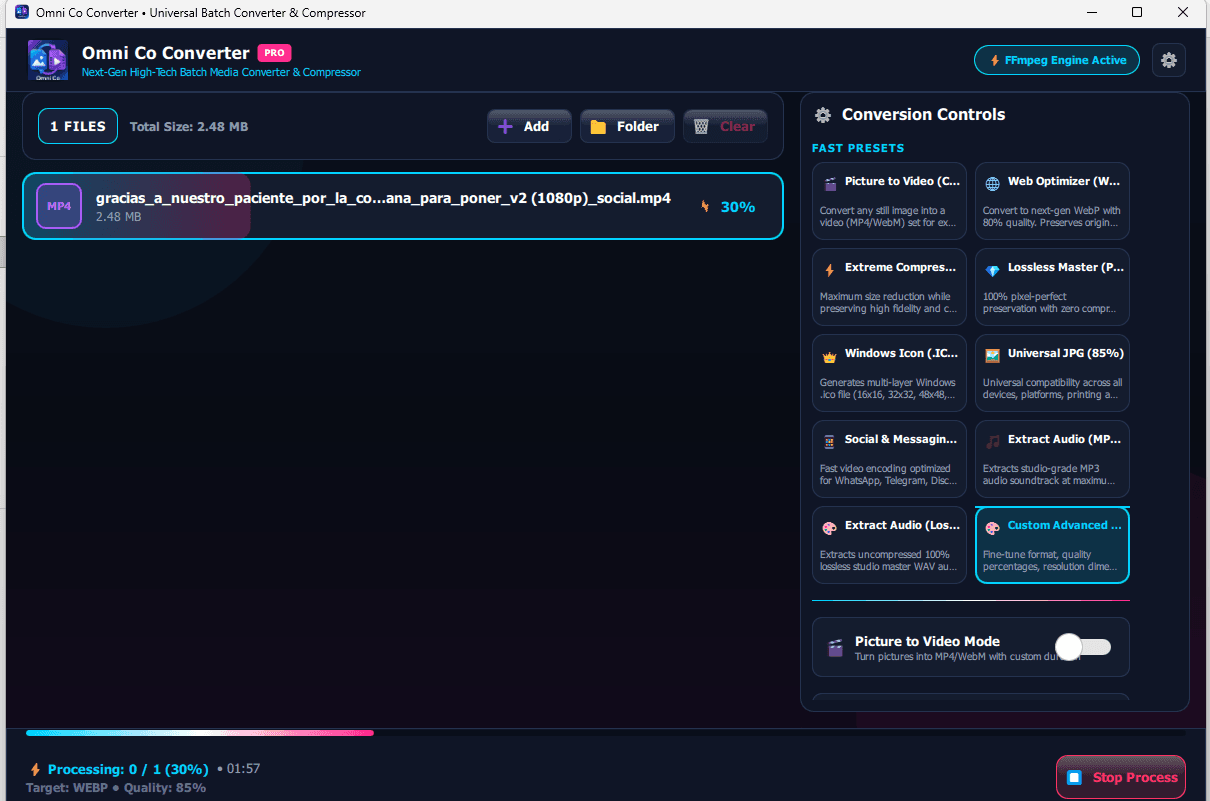Click the lightning icon beside Processing status

pos(36,770)
